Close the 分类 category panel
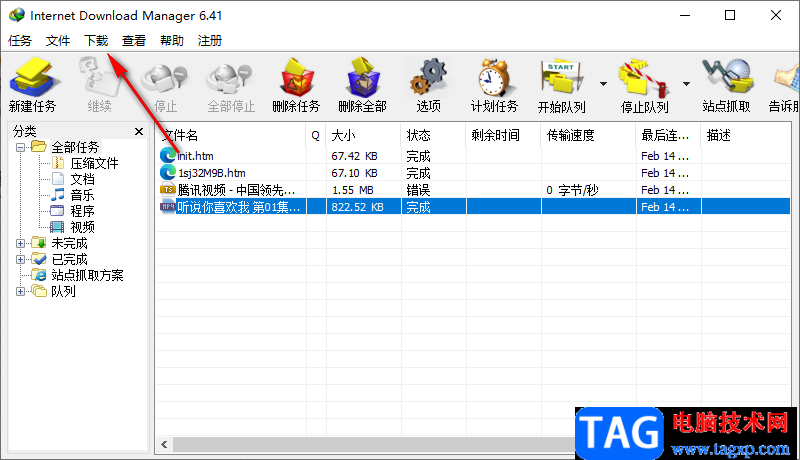The image size is (800, 460). [x=139, y=132]
